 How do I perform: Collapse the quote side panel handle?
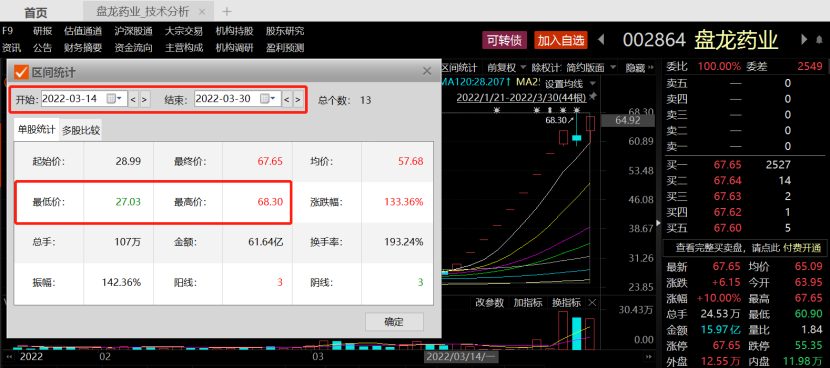pos(658,223)
